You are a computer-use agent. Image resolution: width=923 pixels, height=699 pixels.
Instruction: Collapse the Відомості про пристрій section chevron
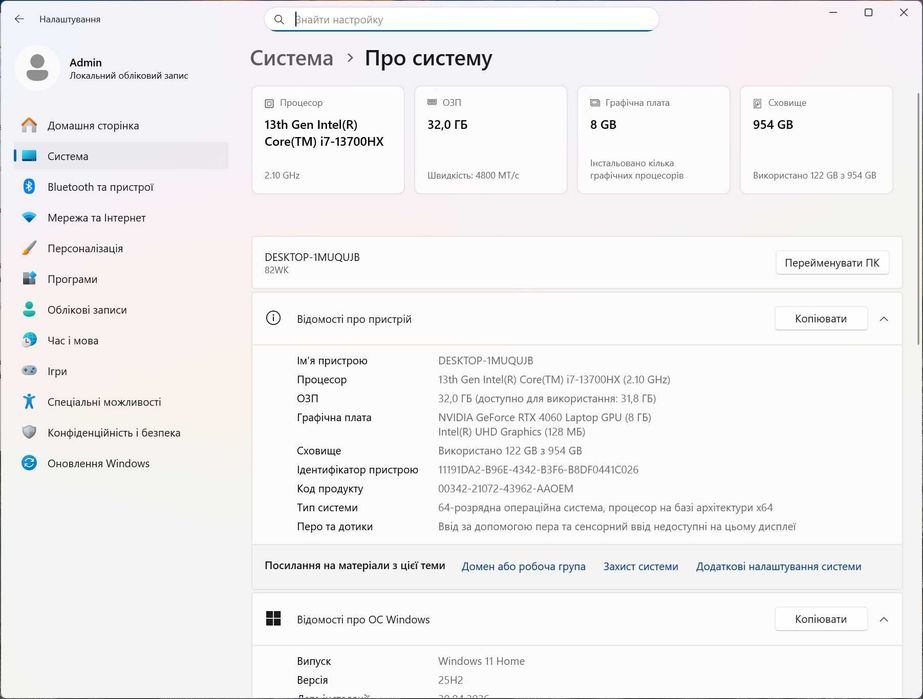(884, 319)
